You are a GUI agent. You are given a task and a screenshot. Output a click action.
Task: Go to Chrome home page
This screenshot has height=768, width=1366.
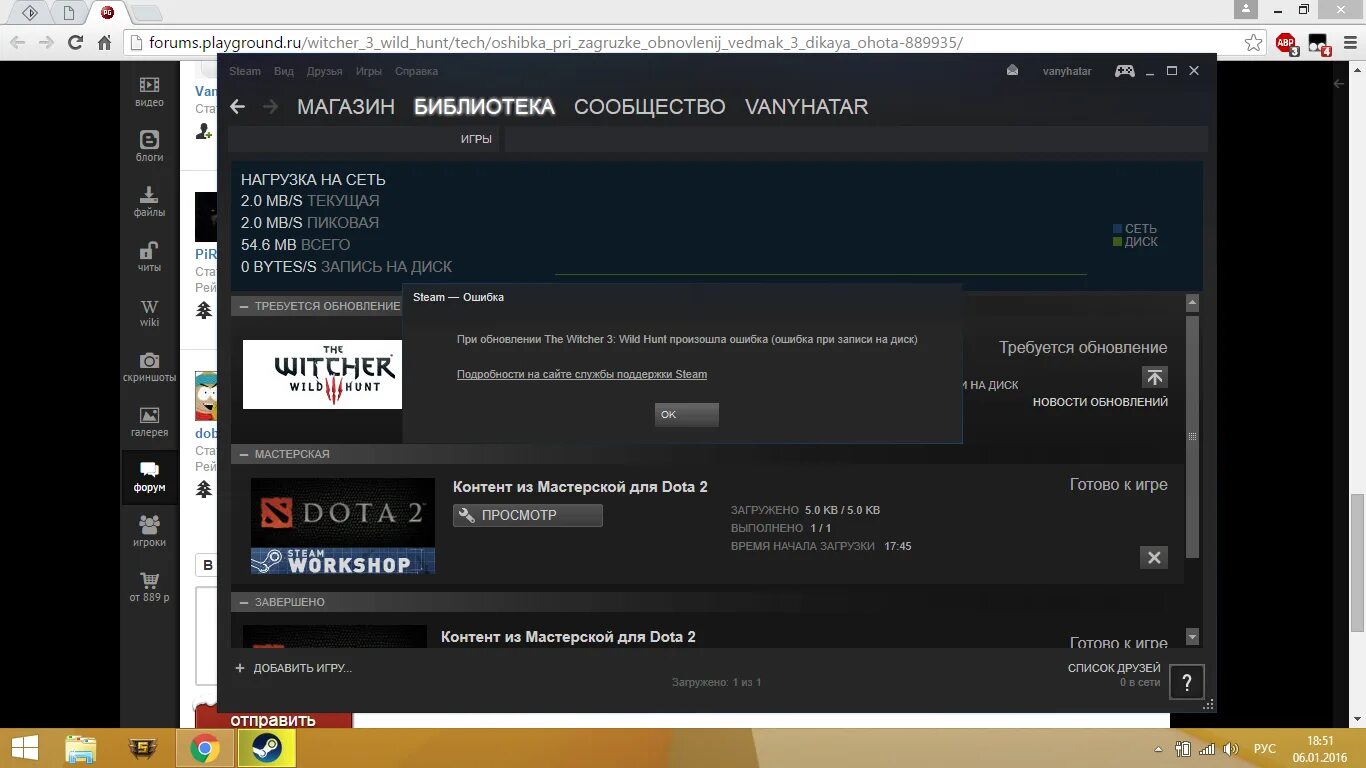(x=104, y=42)
